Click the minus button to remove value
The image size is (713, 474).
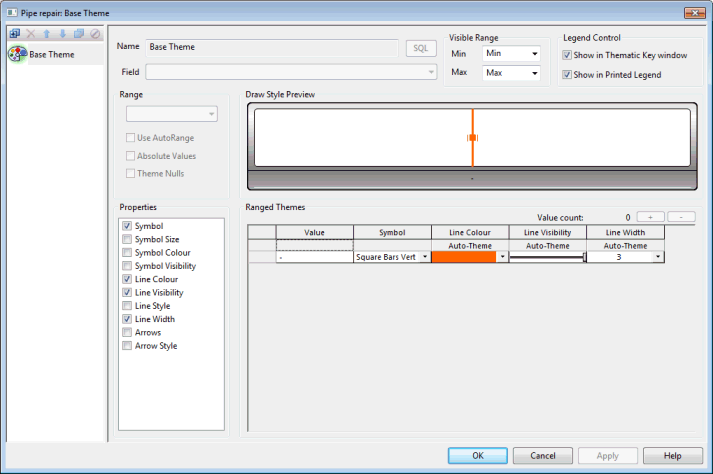point(681,217)
